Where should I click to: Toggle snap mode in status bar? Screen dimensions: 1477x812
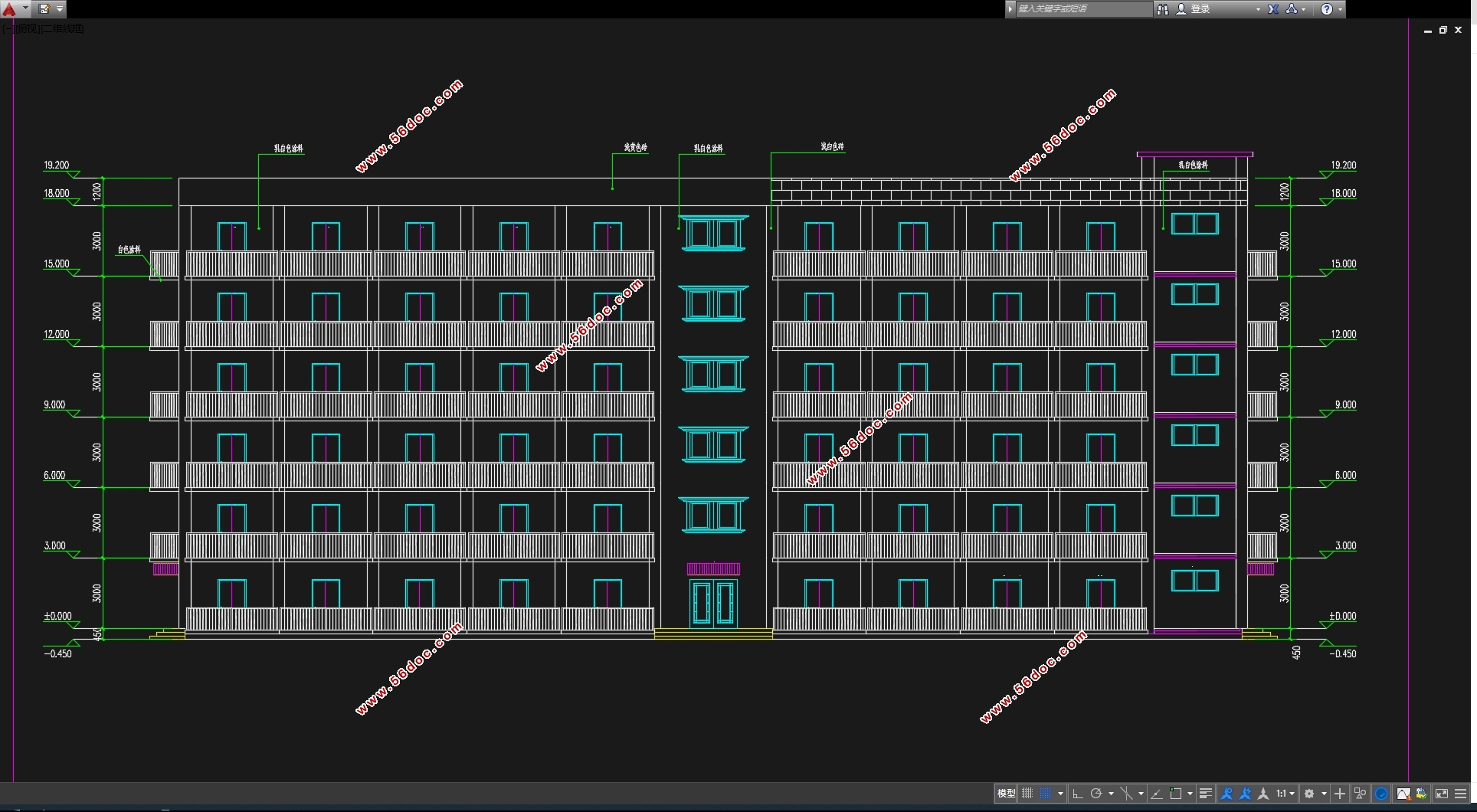[x=1045, y=794]
